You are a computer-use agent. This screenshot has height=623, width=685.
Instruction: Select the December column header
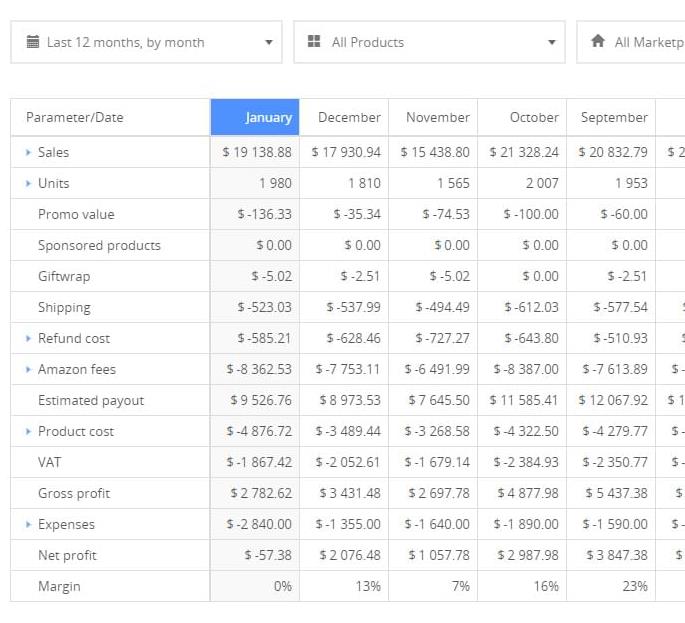point(344,117)
